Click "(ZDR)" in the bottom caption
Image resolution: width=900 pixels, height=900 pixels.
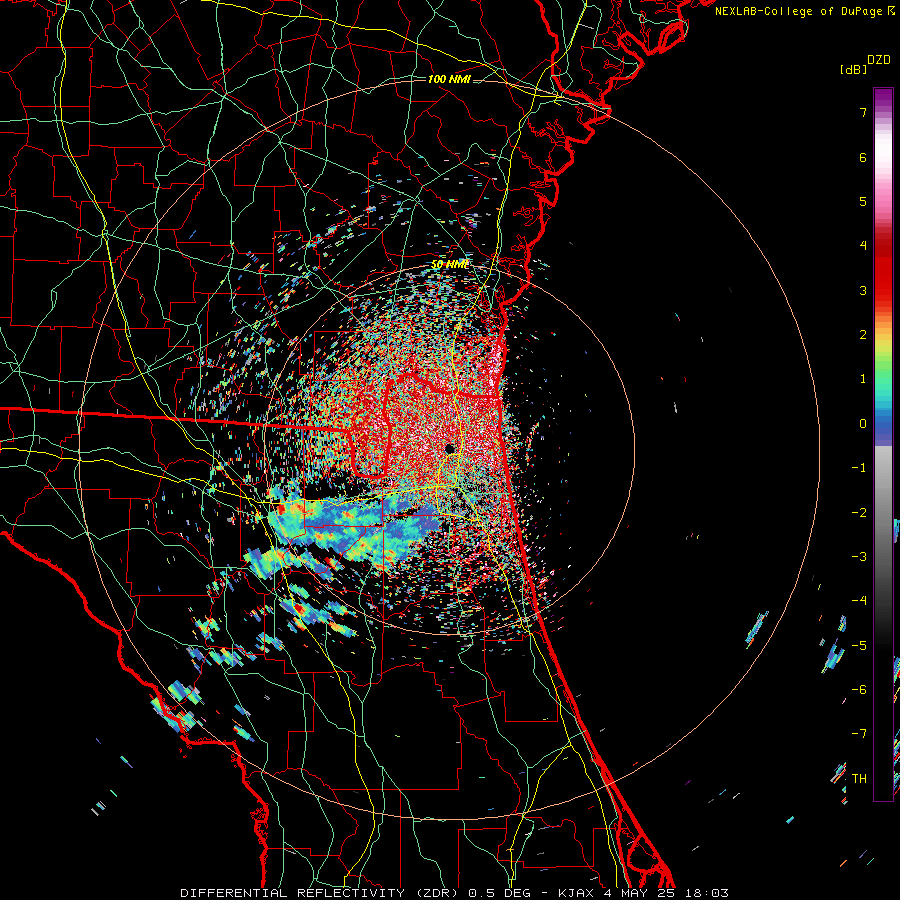pyautogui.click(x=438, y=893)
